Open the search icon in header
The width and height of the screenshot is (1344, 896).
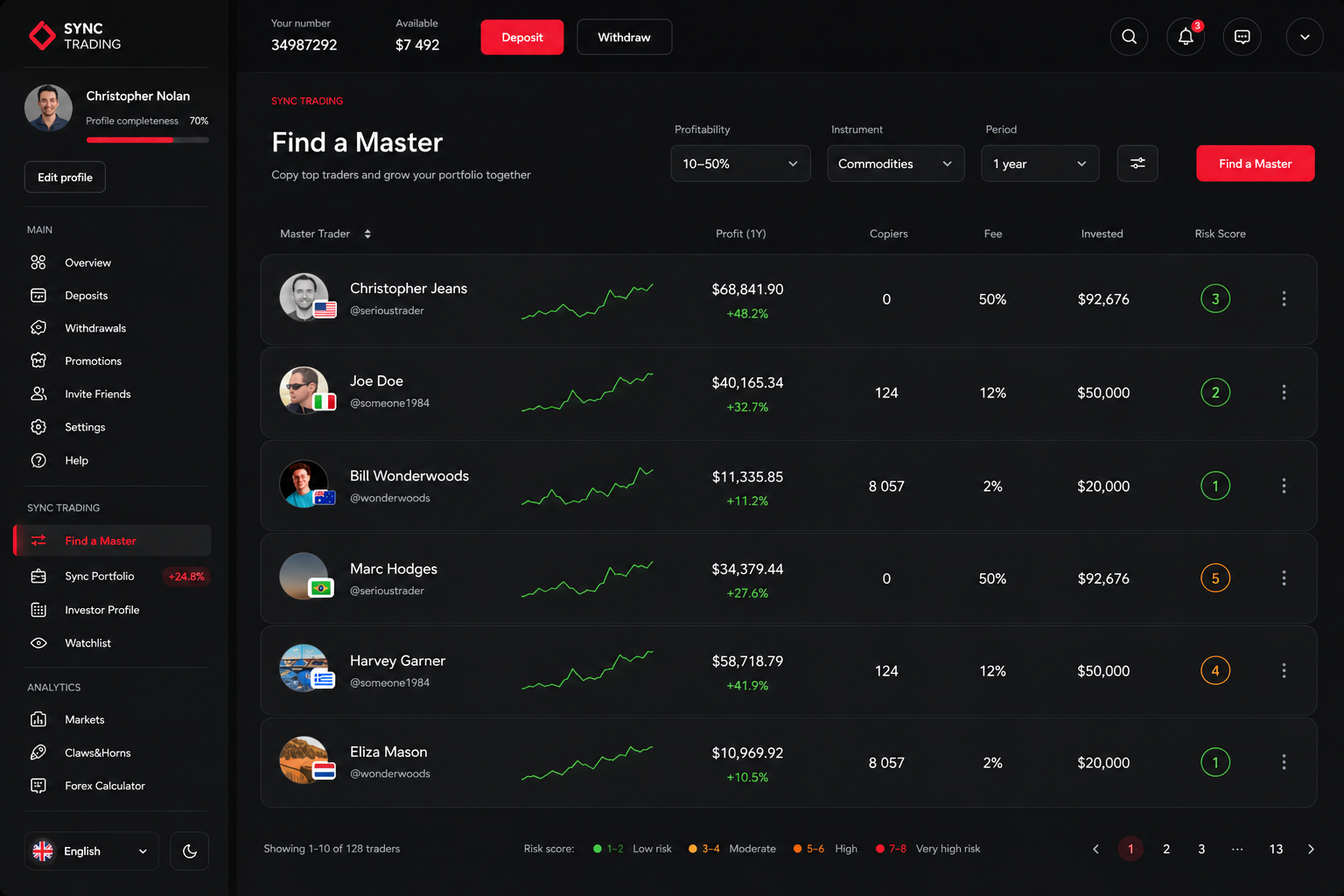(x=1129, y=37)
